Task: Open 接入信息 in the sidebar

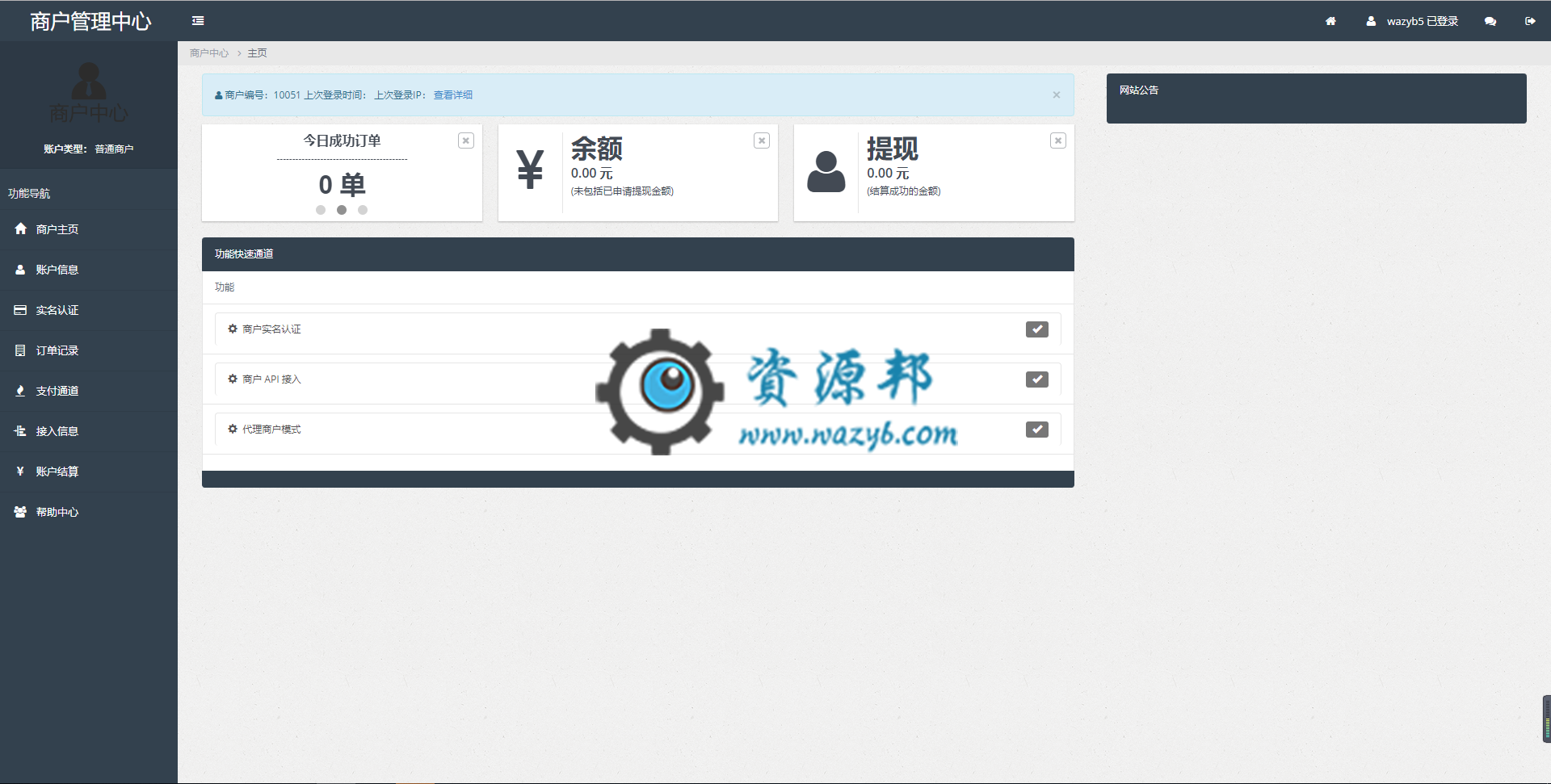Action: (89, 431)
